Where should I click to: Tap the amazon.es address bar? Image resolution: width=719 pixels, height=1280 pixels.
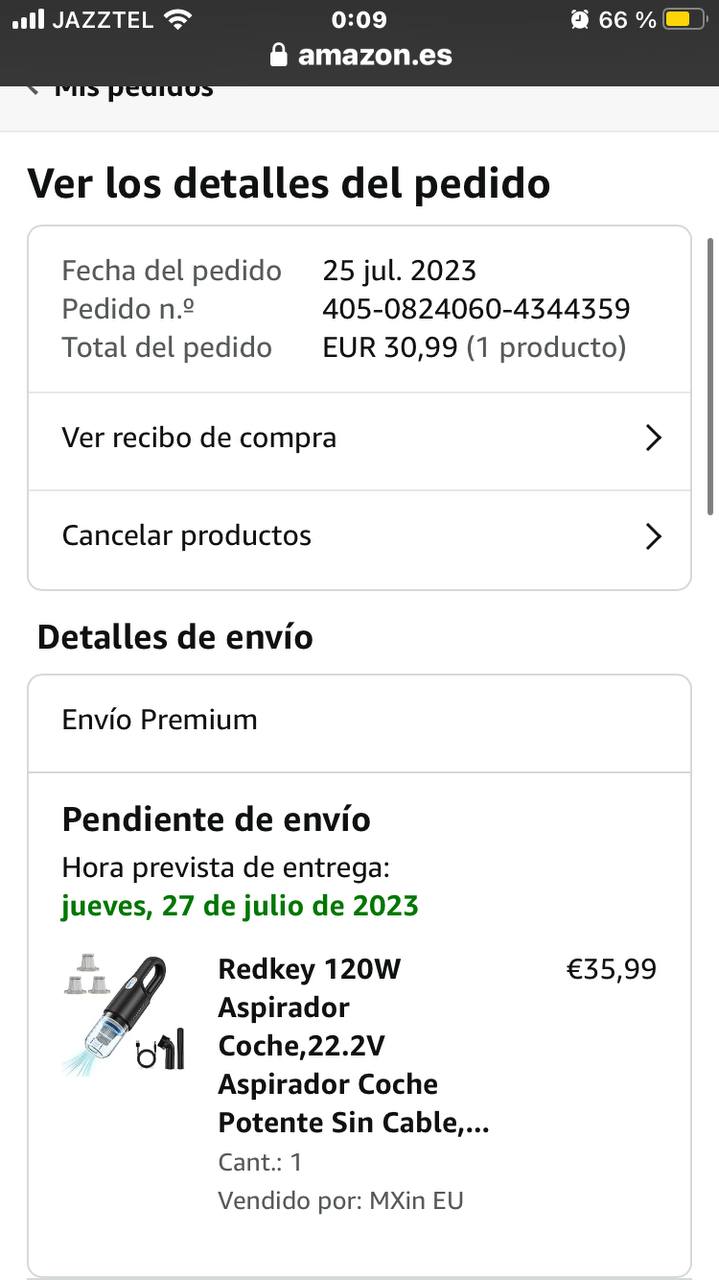point(360,54)
